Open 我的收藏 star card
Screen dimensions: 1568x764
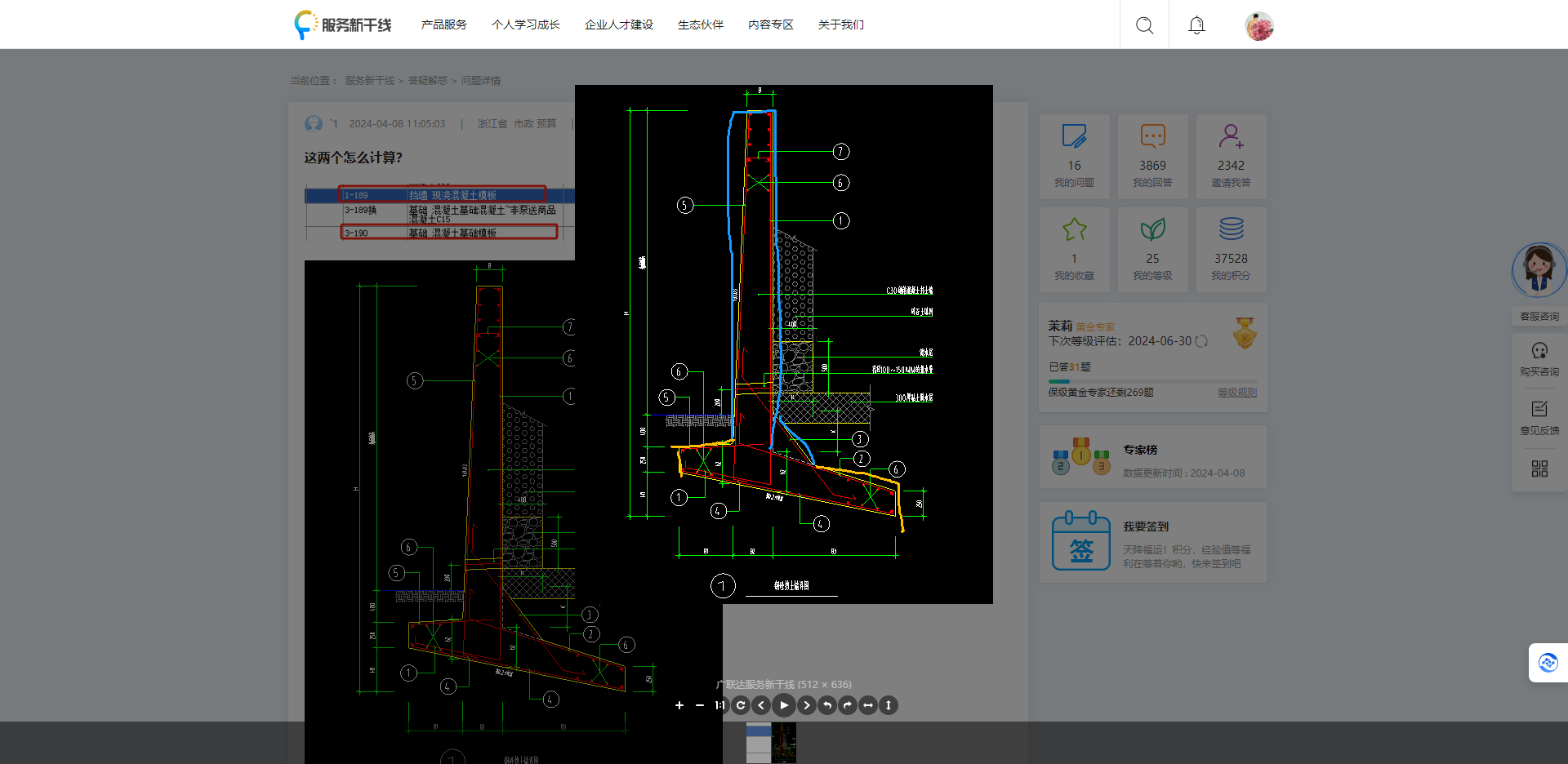(x=1074, y=249)
